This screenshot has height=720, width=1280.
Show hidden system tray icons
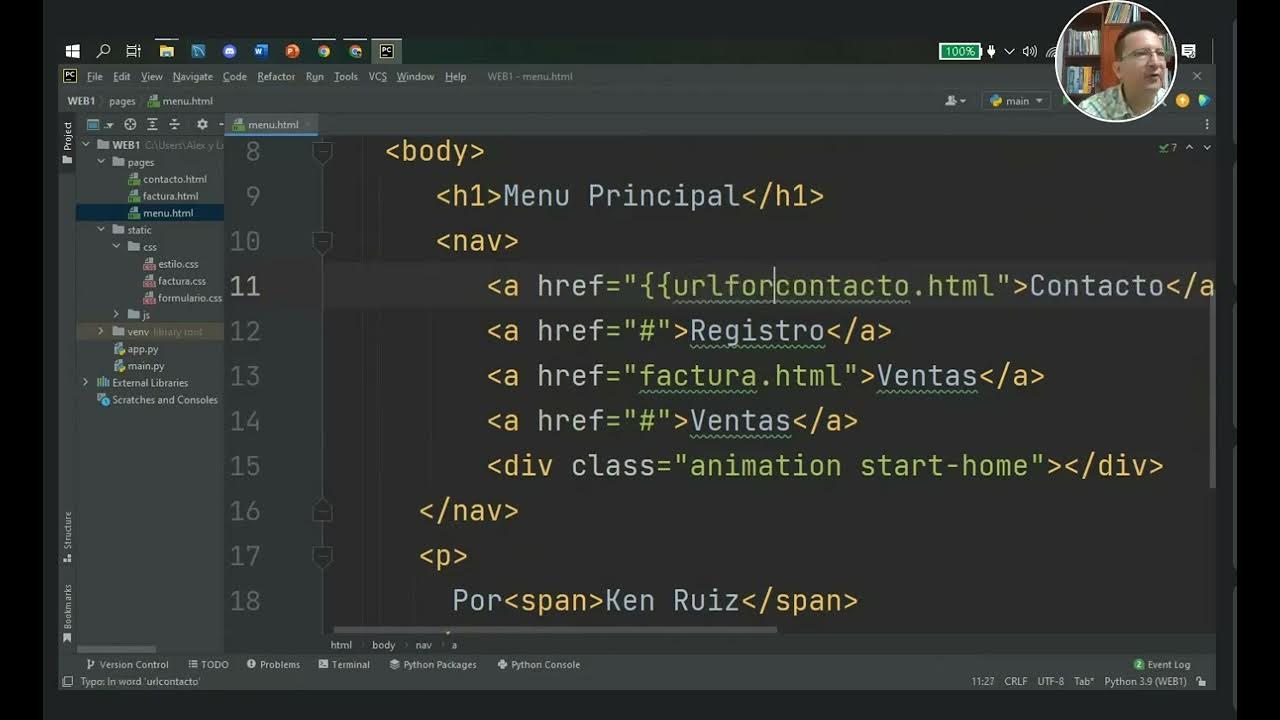click(1009, 51)
